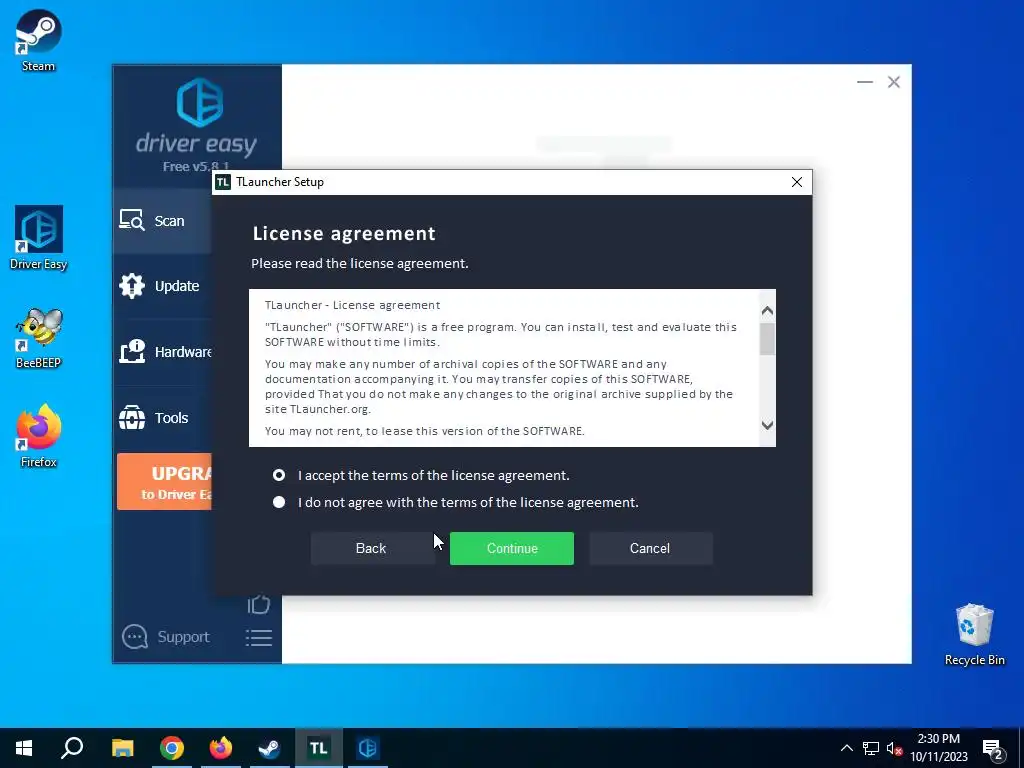
Task: Click the muted volume icon in tray
Action: point(894,748)
